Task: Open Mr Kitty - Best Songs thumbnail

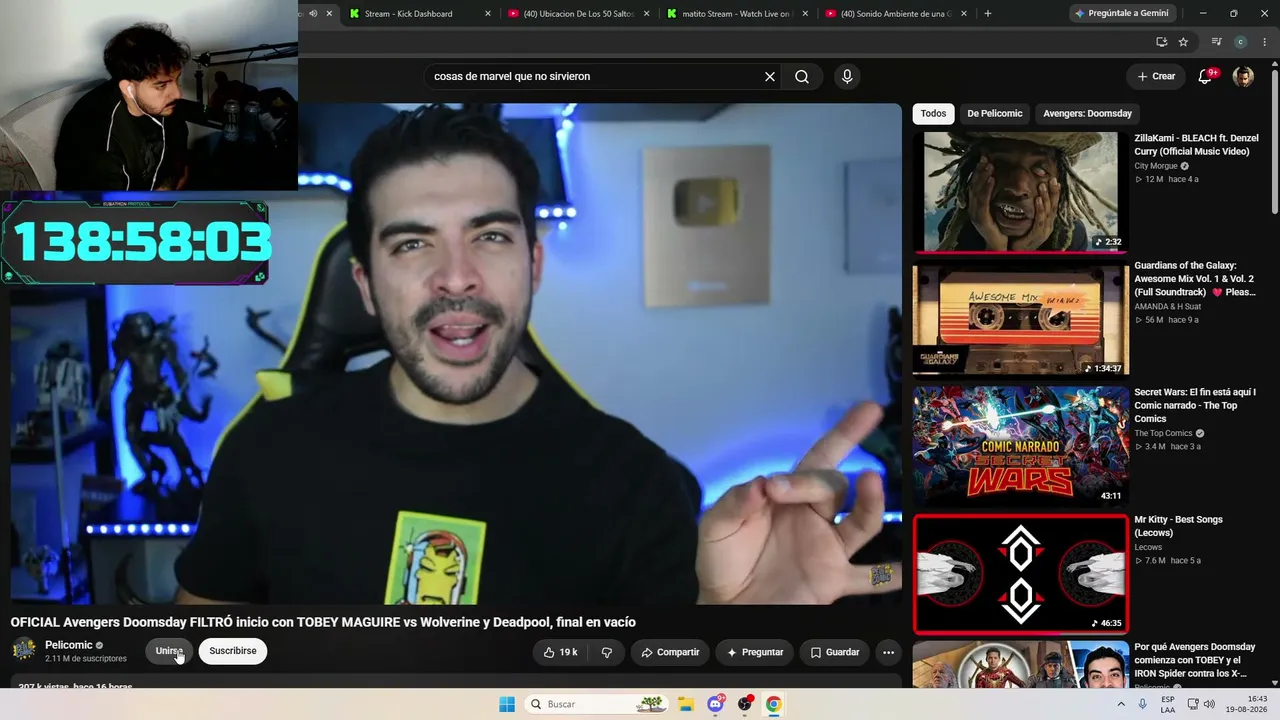Action: [1021, 574]
